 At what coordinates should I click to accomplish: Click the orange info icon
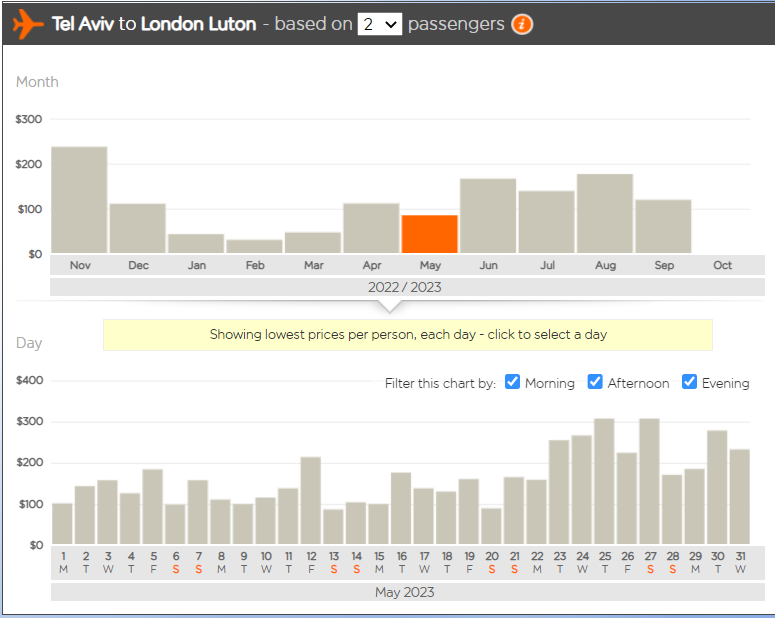[x=521, y=24]
